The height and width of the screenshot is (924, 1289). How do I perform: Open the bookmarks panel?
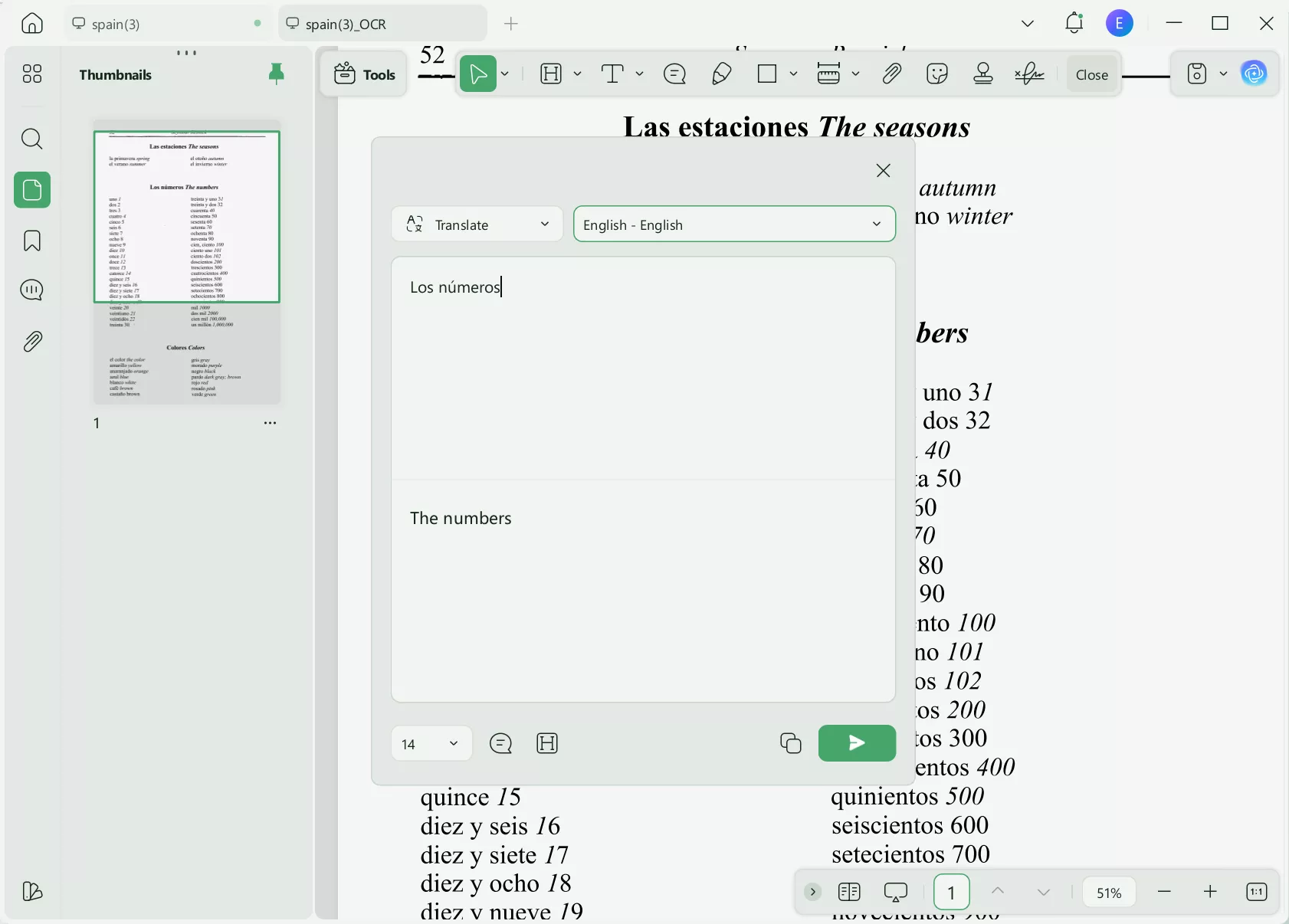32,241
